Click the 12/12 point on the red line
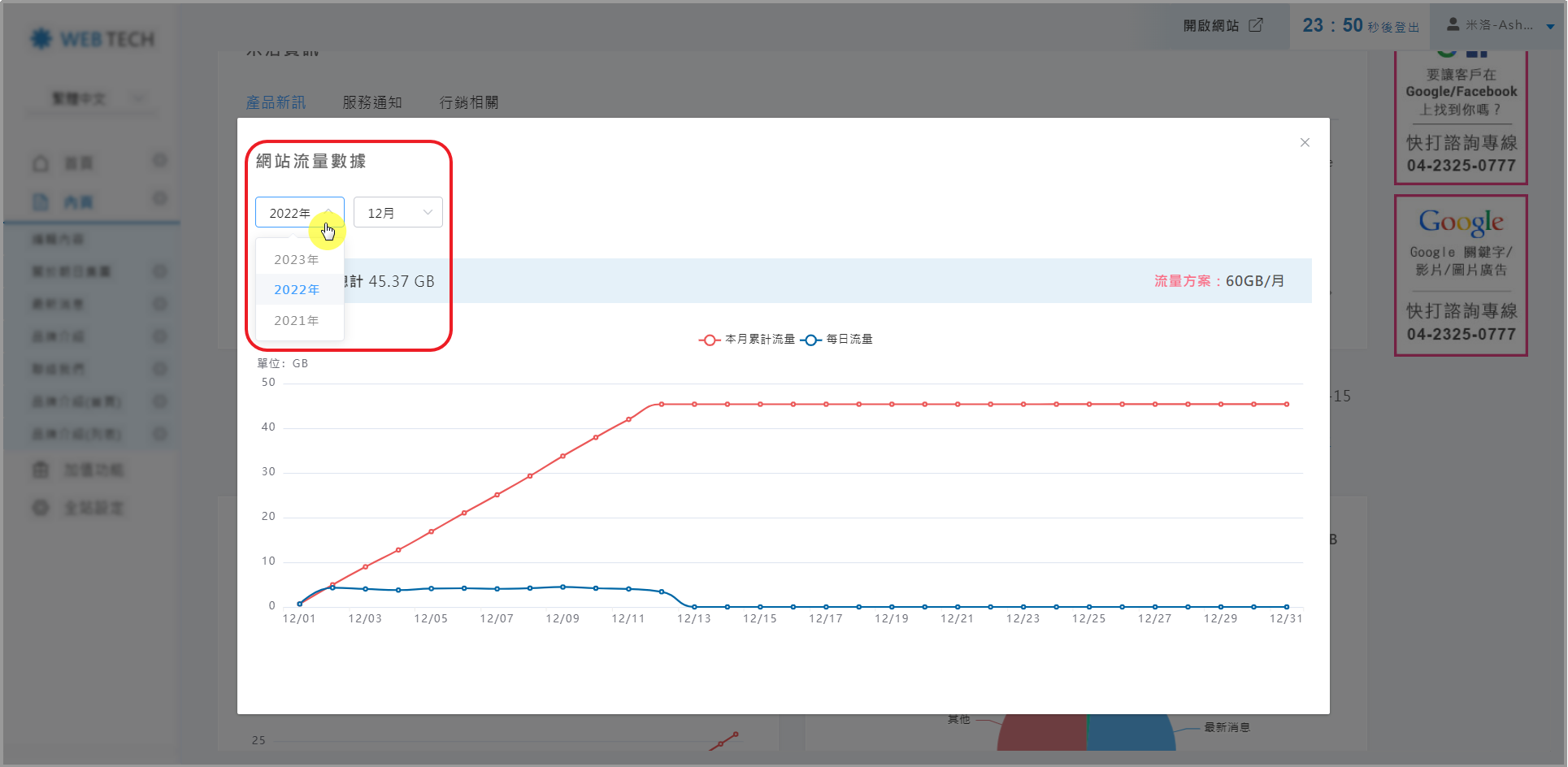The width and height of the screenshot is (1568, 767). click(662, 405)
